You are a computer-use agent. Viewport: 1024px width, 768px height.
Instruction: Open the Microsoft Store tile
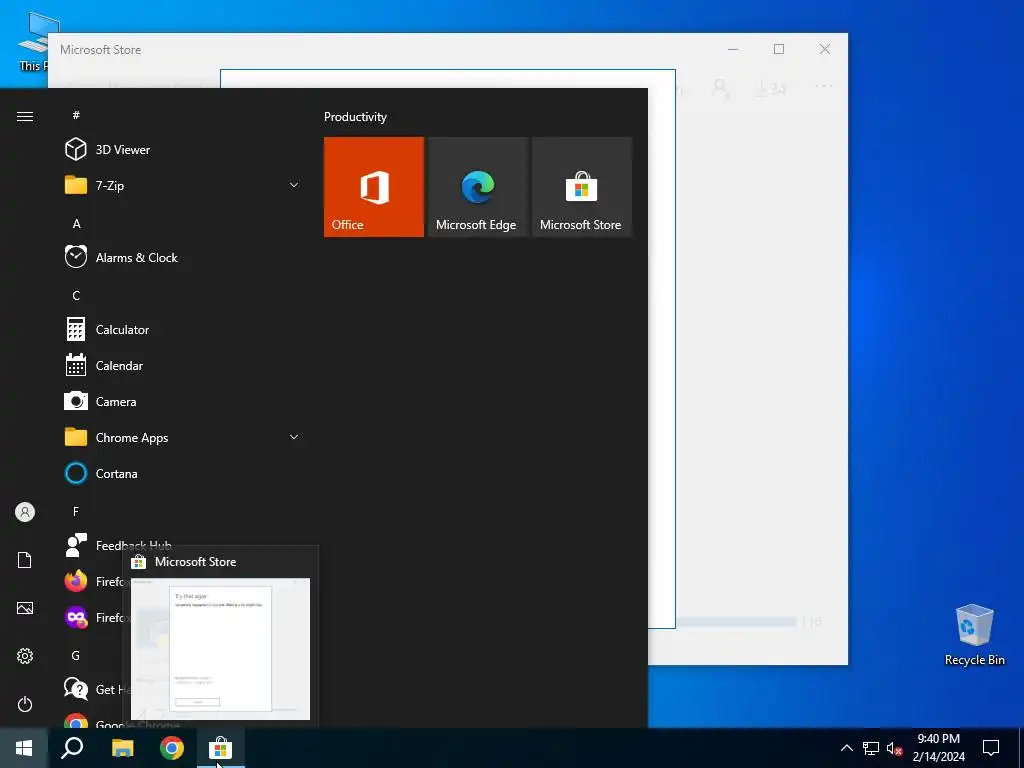point(582,187)
